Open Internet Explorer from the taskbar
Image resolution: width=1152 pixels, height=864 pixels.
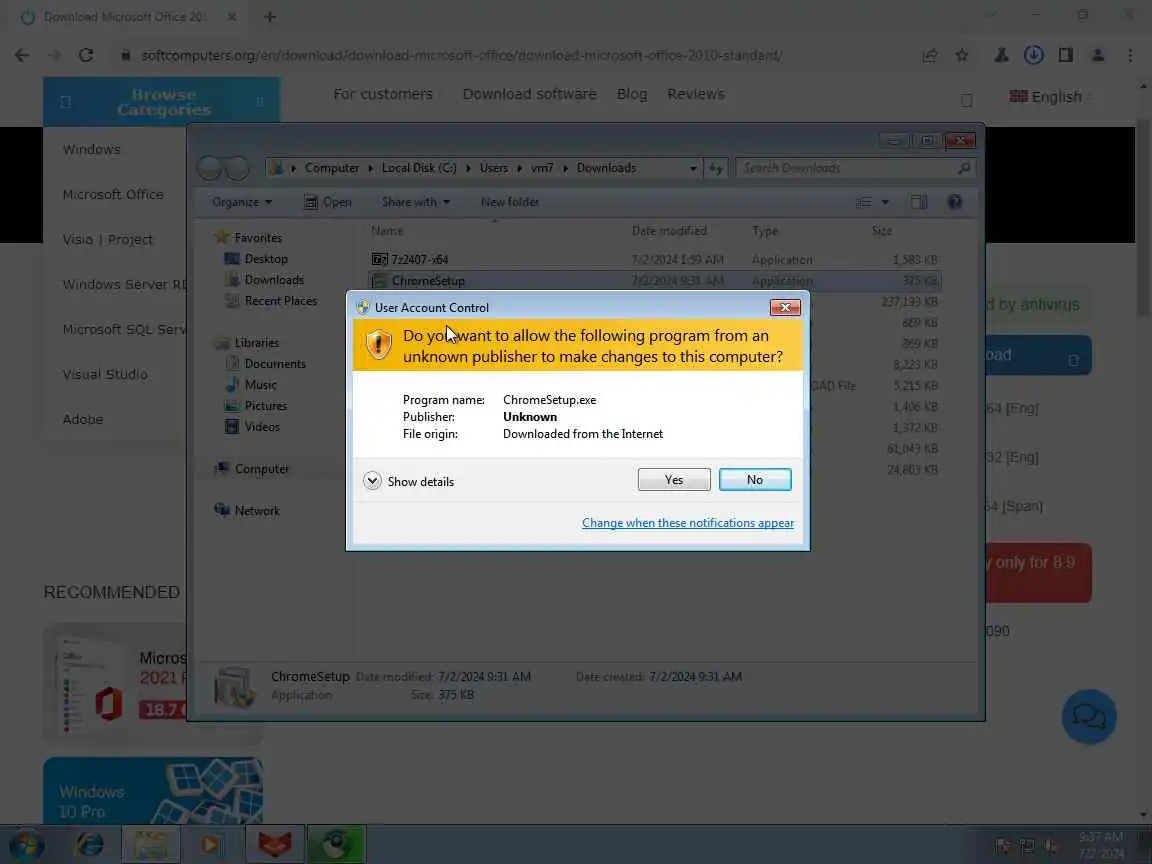(x=90, y=845)
